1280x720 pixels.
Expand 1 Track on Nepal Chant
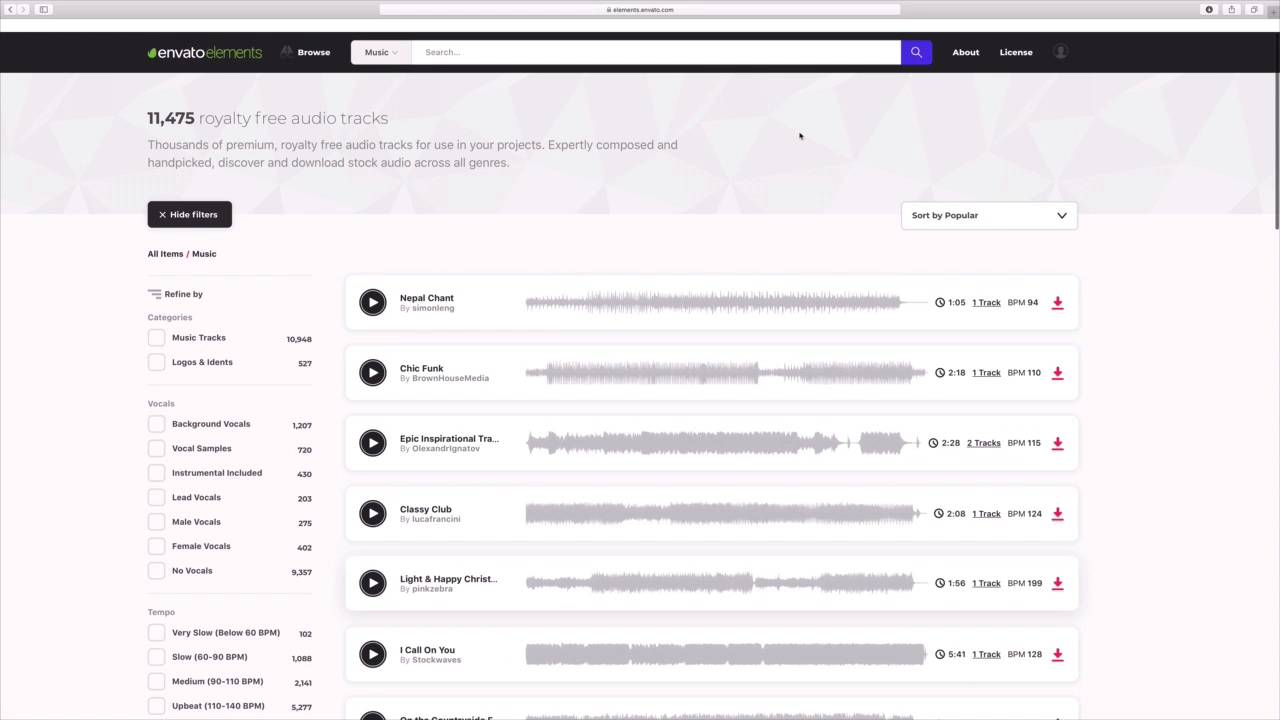coord(986,302)
